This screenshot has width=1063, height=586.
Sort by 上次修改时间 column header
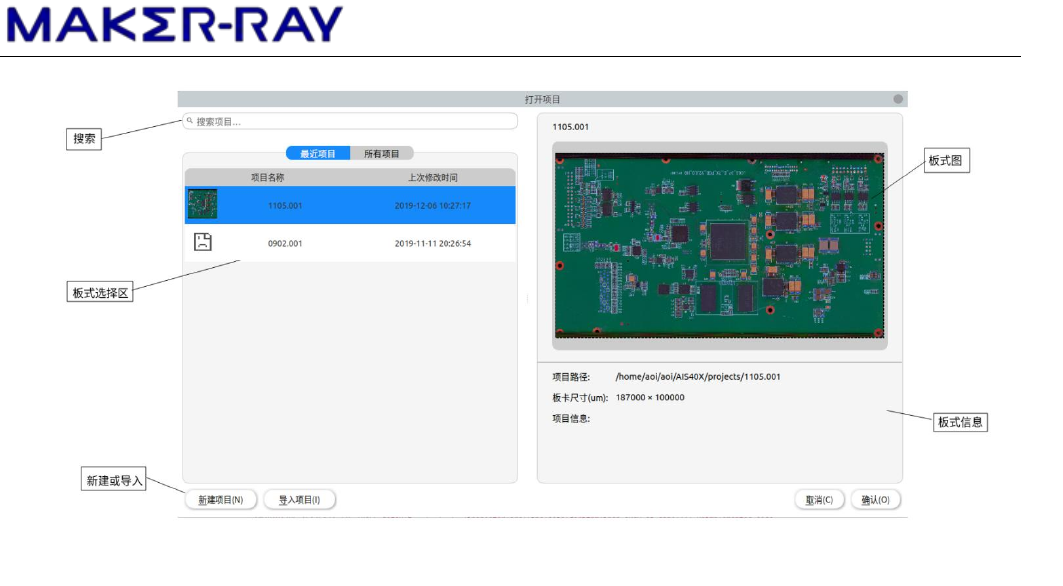click(433, 178)
